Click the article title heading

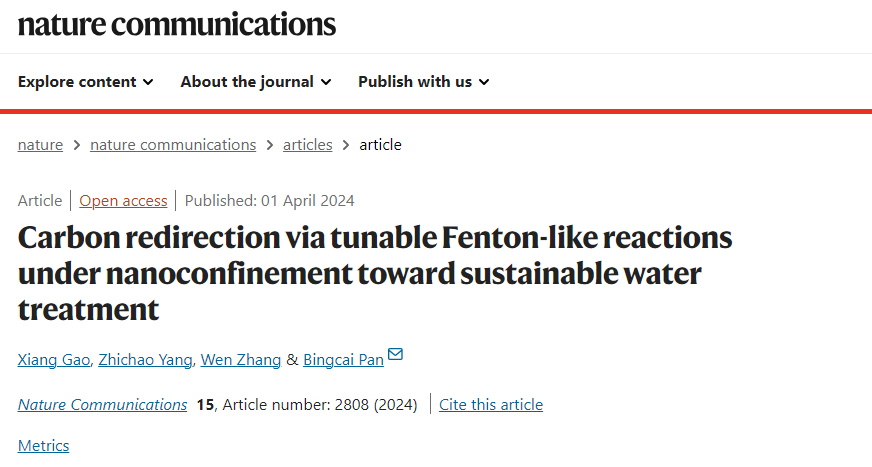point(375,273)
